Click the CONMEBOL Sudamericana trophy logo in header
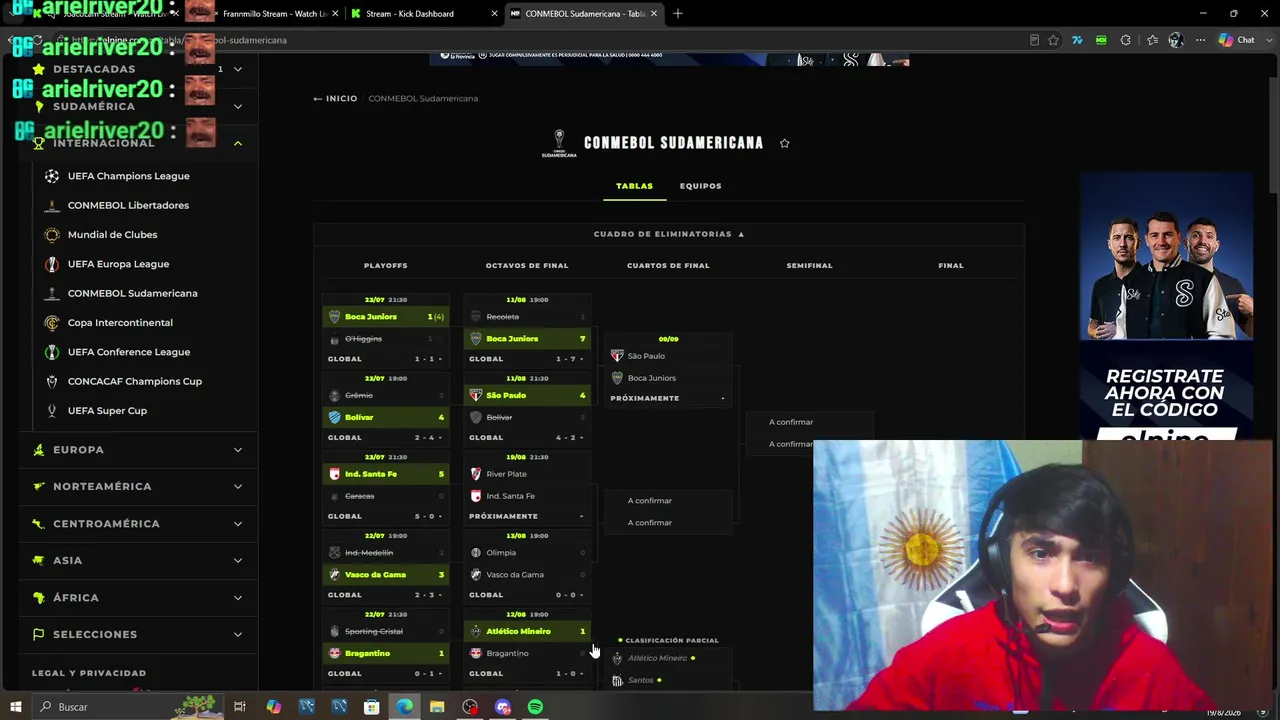Image resolution: width=1280 pixels, height=720 pixels. point(559,143)
